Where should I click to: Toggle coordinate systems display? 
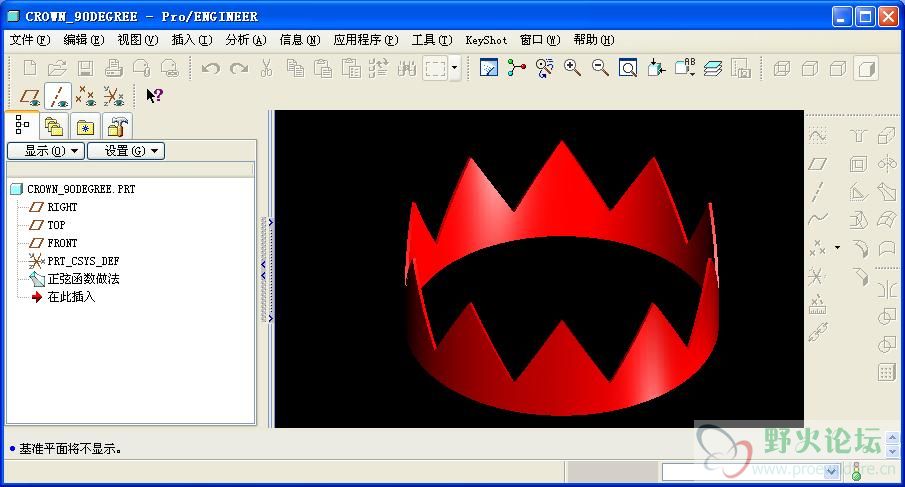(x=114, y=96)
